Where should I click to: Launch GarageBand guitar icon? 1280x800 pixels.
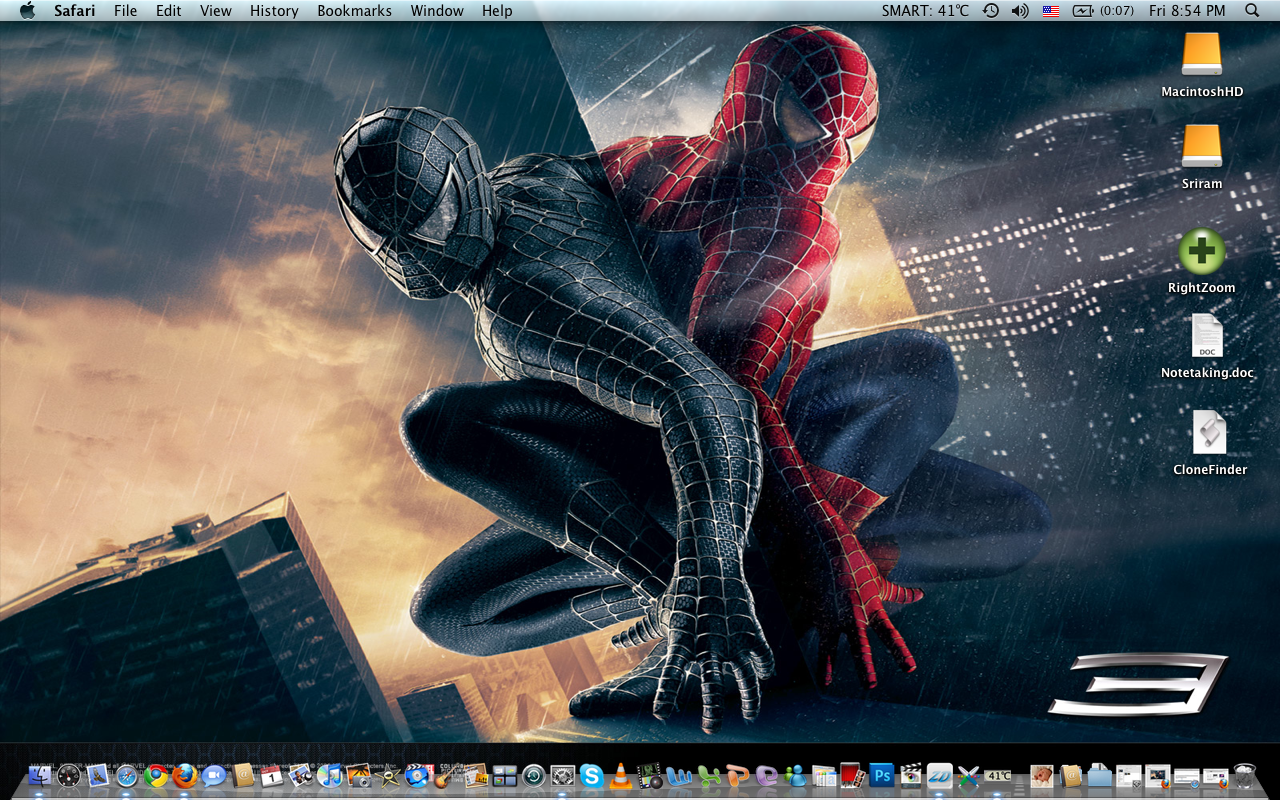444,775
